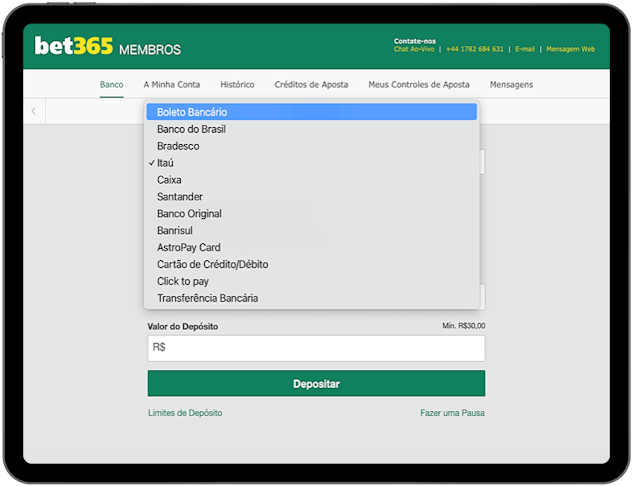Image resolution: width=633 pixels, height=486 pixels.
Task: Select the checked Itaú option
Action: click(x=166, y=163)
